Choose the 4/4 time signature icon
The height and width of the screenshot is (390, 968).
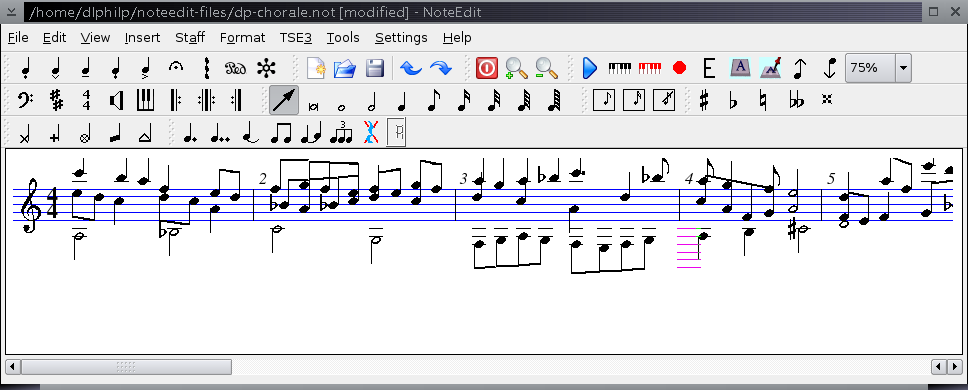(86, 100)
